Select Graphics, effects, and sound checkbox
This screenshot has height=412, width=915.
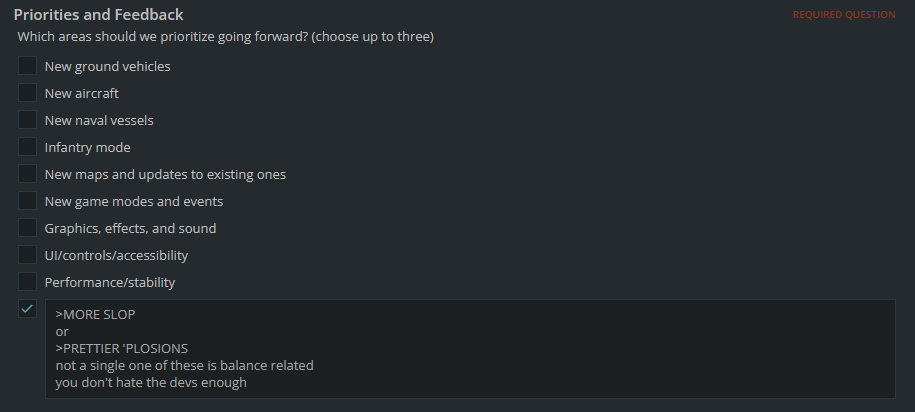27,228
